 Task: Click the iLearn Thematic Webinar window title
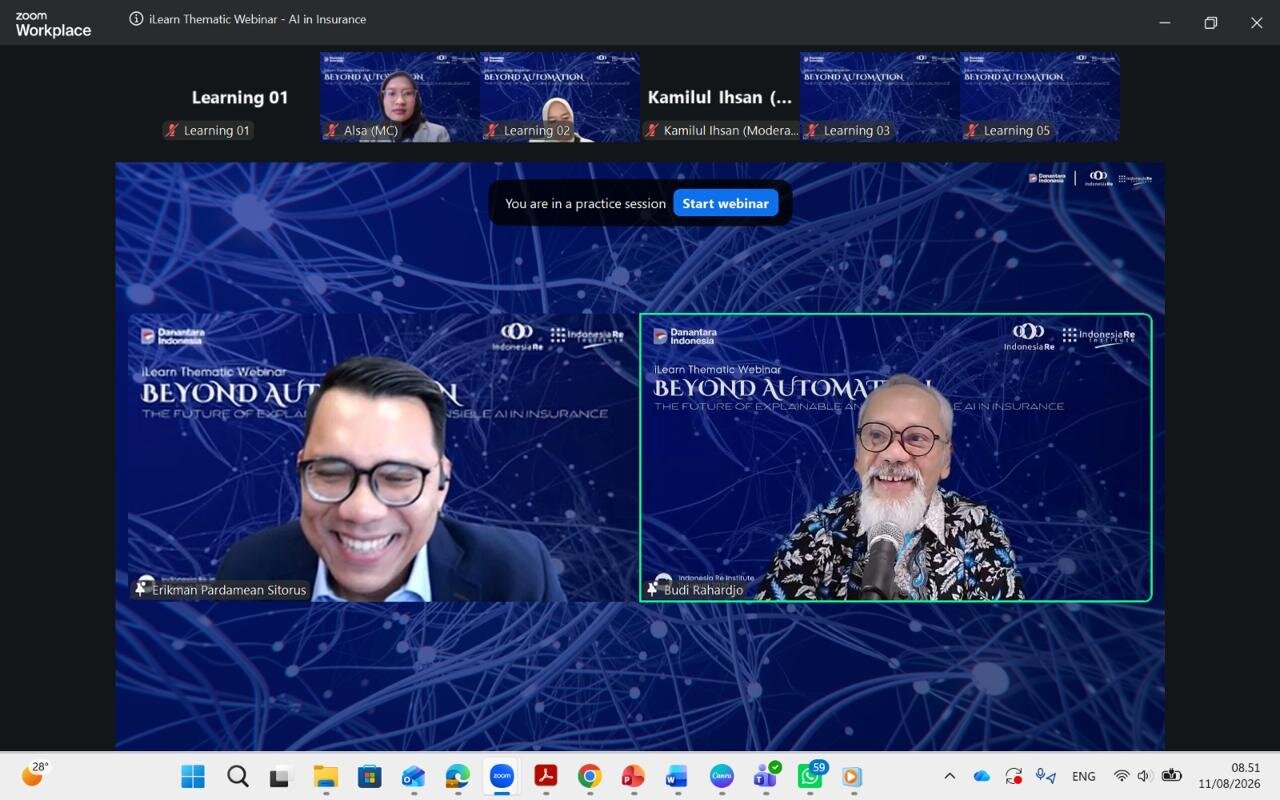[x=257, y=19]
